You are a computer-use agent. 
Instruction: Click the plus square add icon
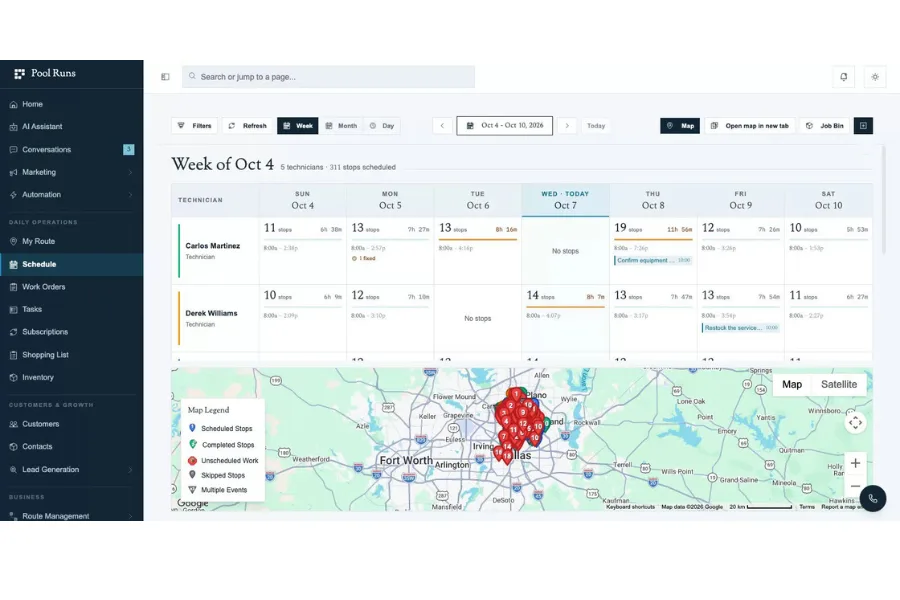pyautogui.click(x=863, y=126)
